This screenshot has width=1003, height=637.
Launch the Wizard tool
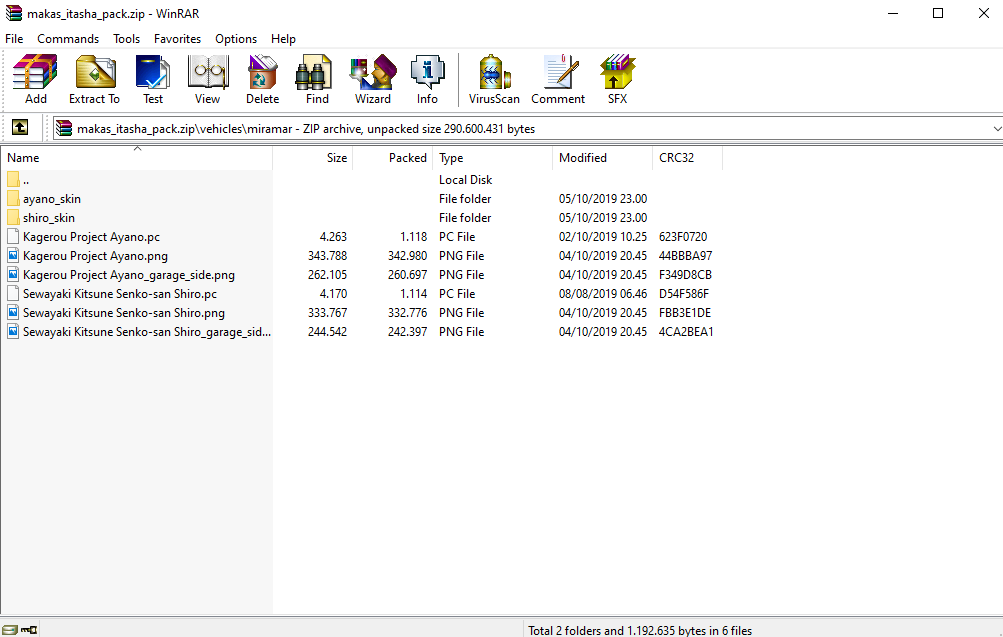pyautogui.click(x=373, y=72)
